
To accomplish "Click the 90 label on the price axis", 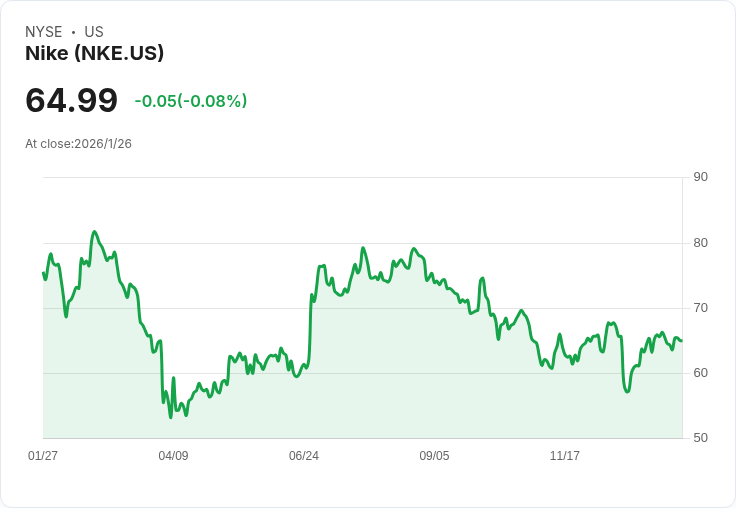I will pos(701,177).
